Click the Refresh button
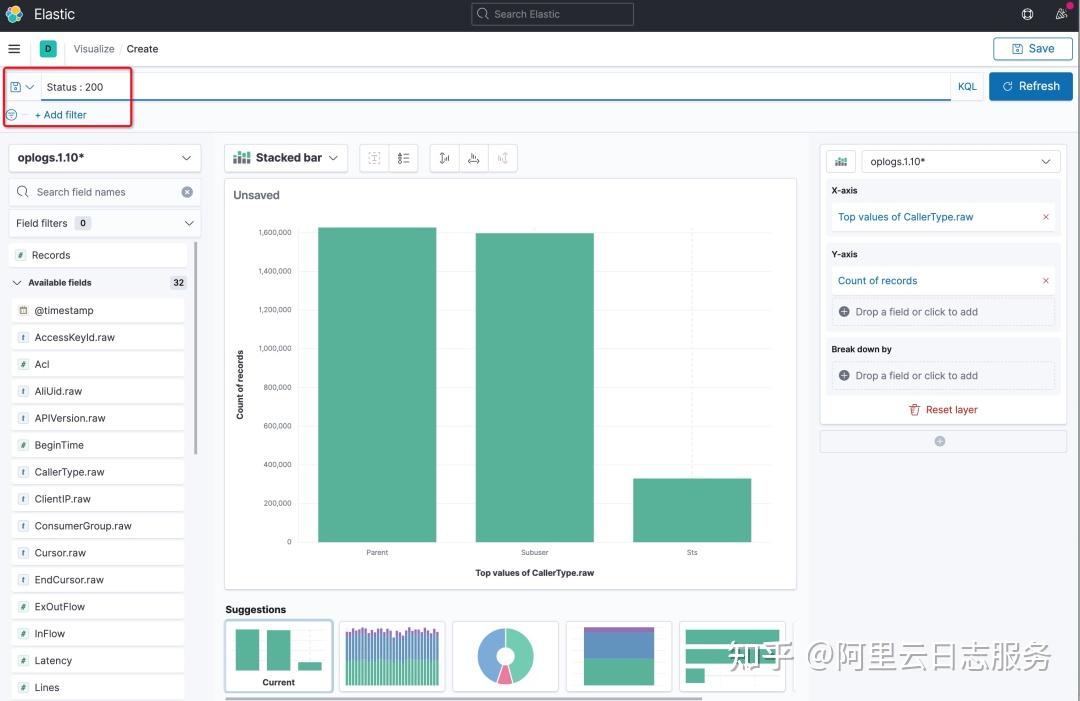The width and height of the screenshot is (1080, 701). 1030,86
